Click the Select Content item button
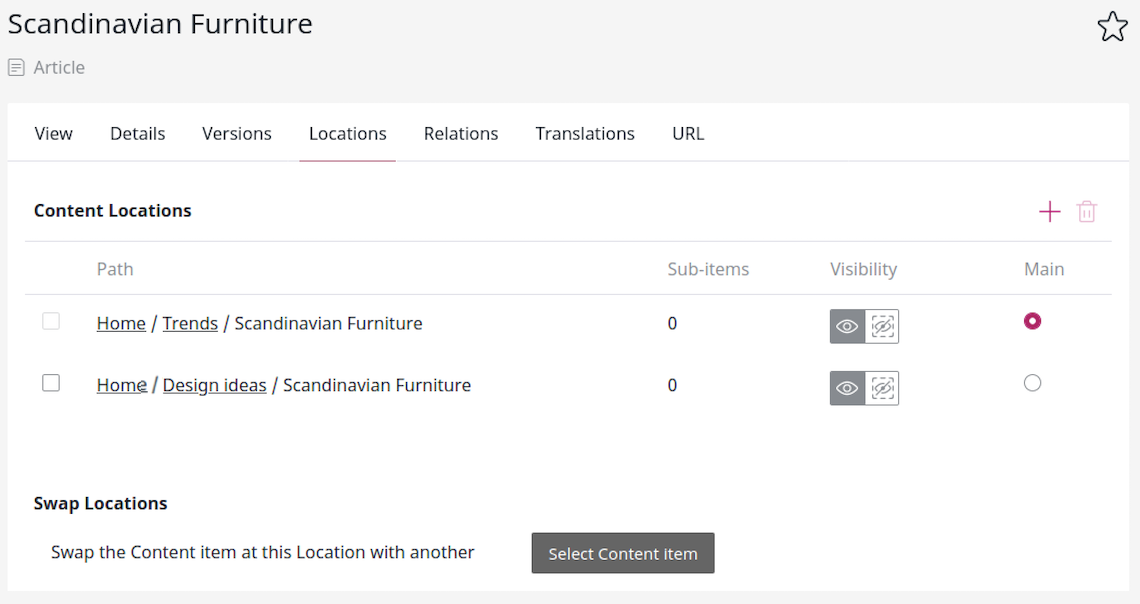The image size is (1140, 604). click(x=622, y=553)
